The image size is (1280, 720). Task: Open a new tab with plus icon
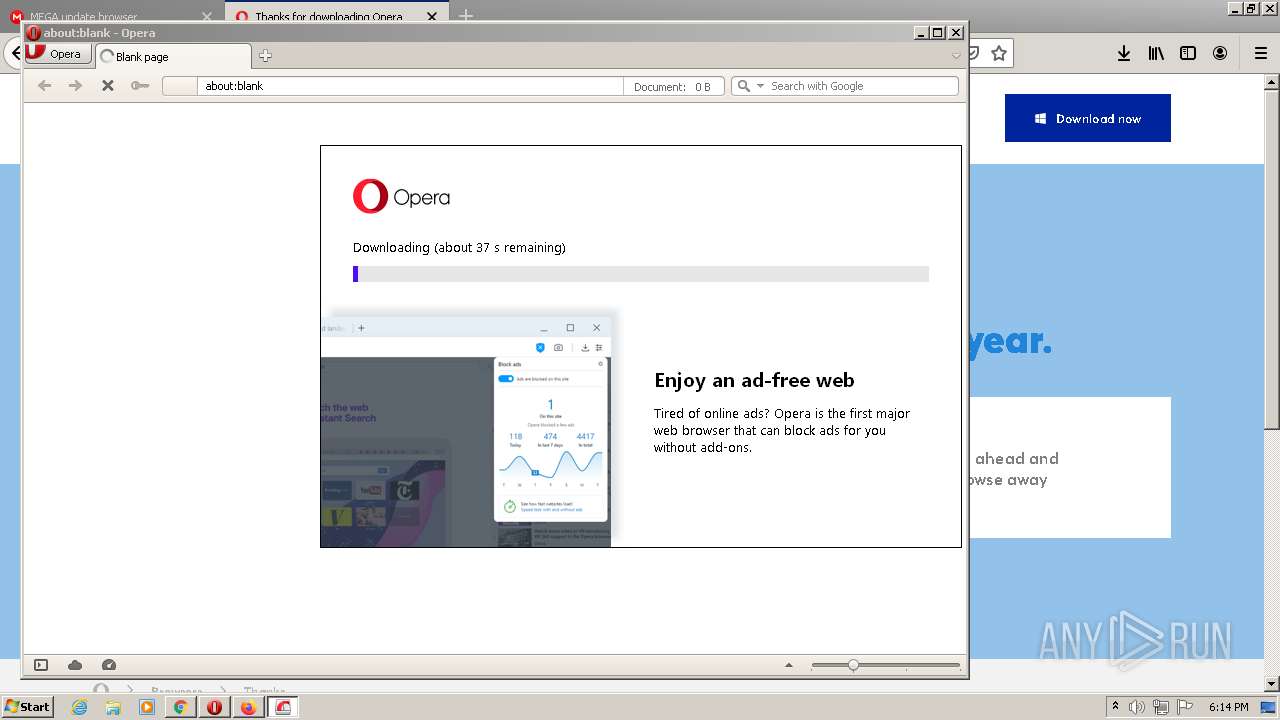[265, 56]
